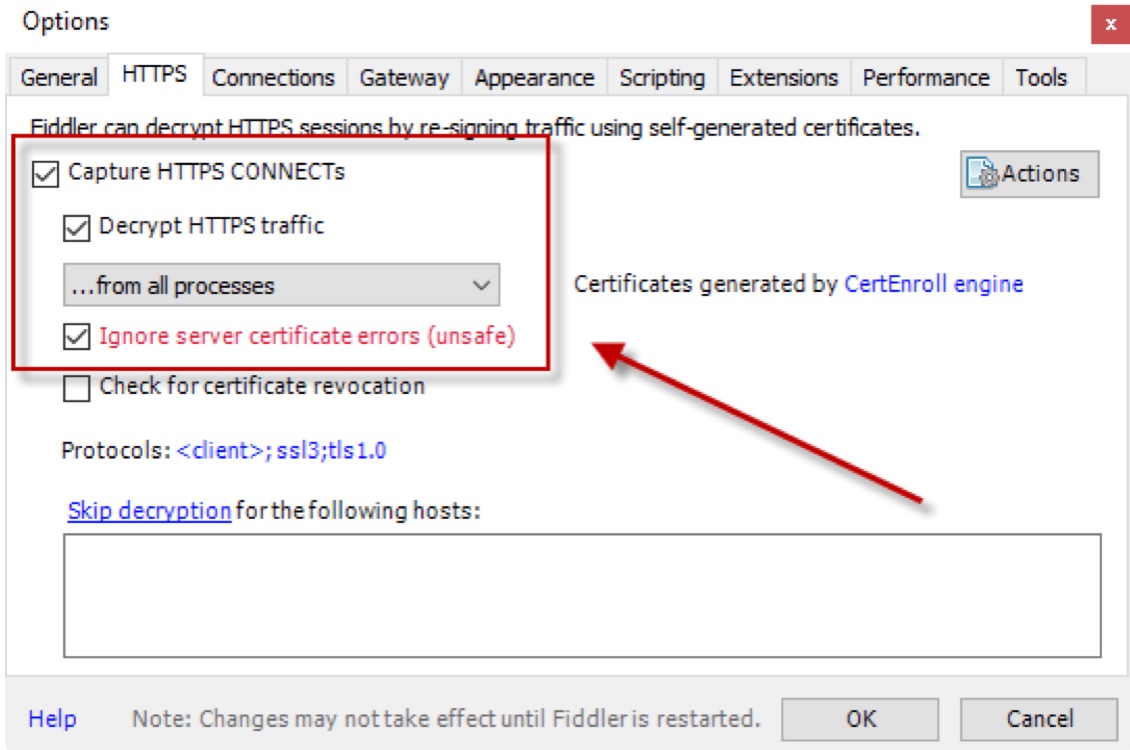Close the Options dialog with X
The width and height of the screenshot is (1130, 750).
(x=1110, y=24)
